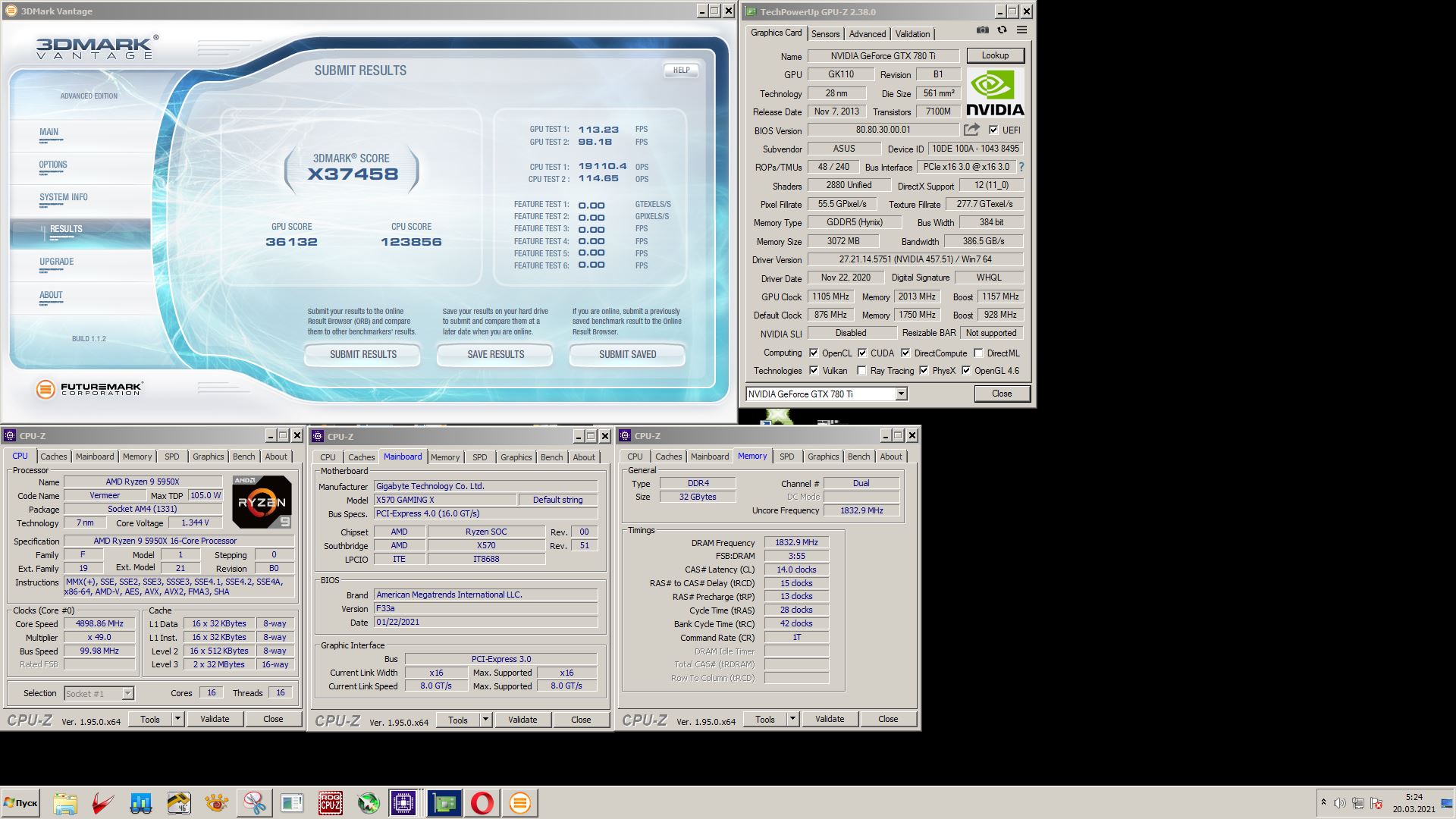The width and height of the screenshot is (1456, 819).
Task: Click the BIOS Version field 80.80.30.00.01
Action: 883,130
